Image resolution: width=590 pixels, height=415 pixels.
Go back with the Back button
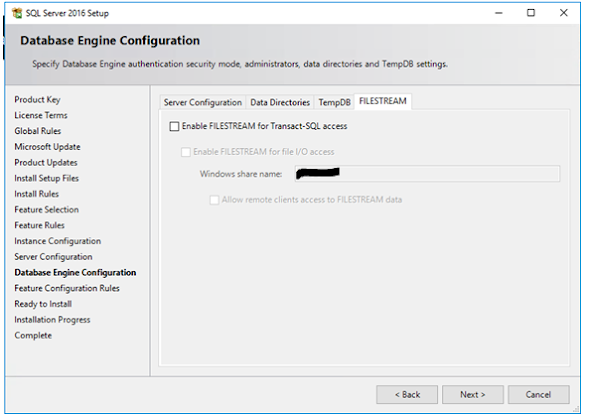pos(407,395)
